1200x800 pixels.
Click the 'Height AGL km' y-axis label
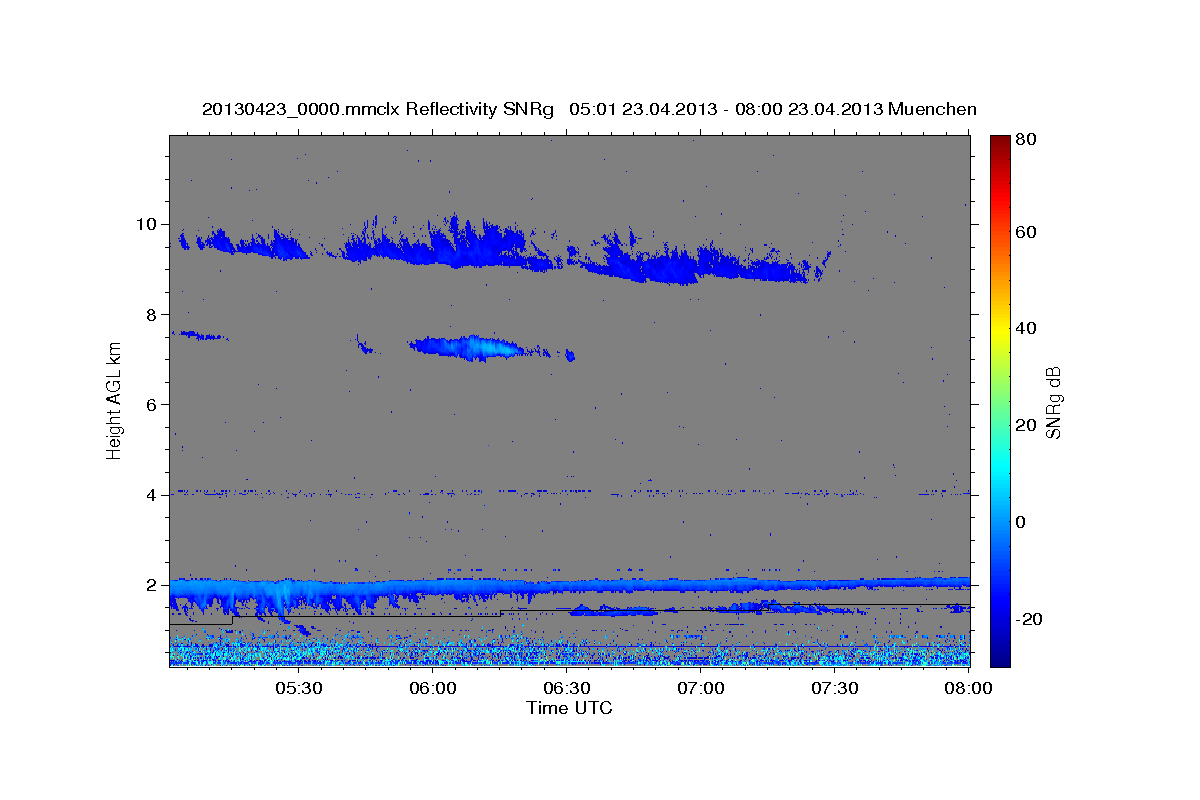tap(114, 399)
